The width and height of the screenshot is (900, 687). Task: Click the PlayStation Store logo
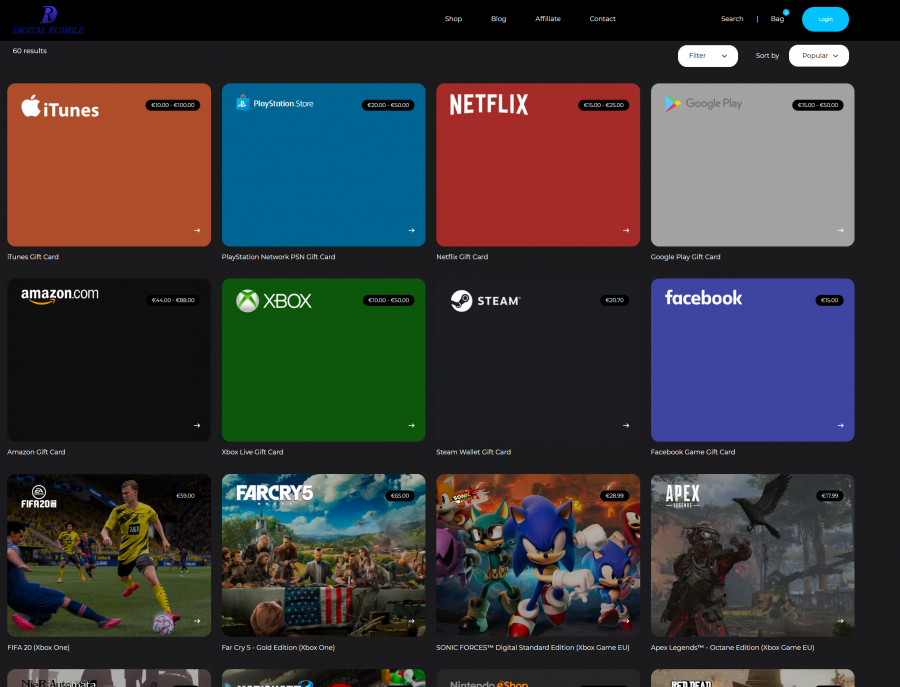coord(274,103)
